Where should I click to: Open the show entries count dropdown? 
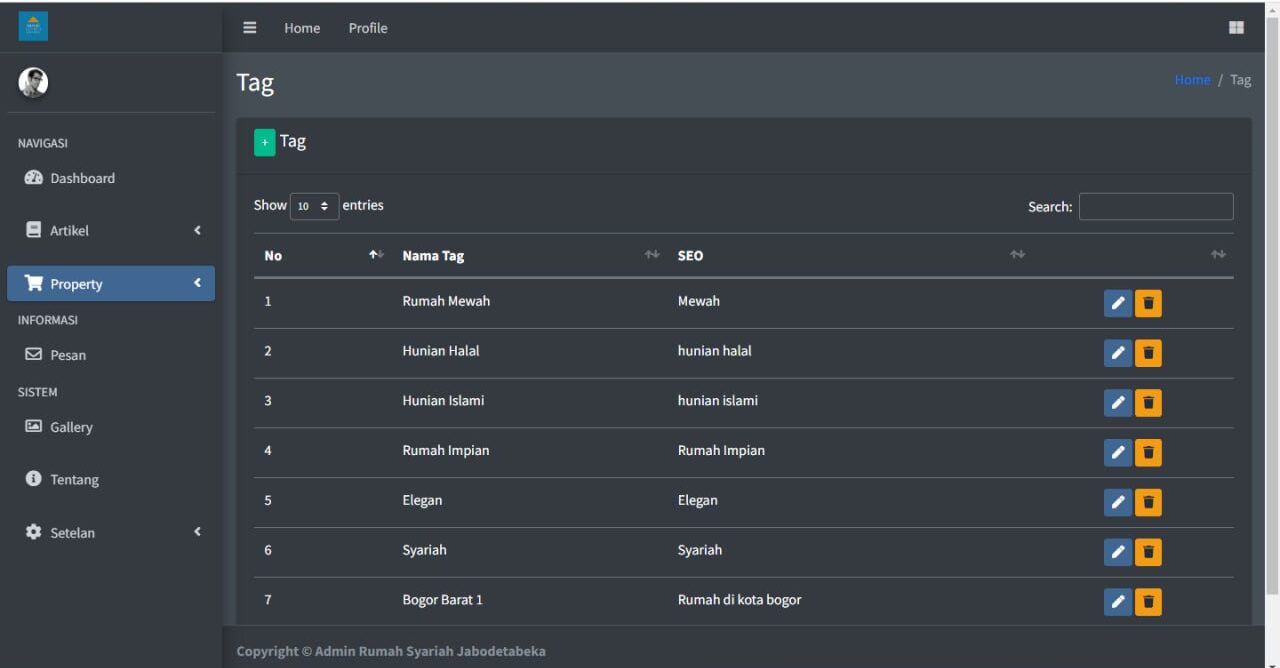pos(314,206)
